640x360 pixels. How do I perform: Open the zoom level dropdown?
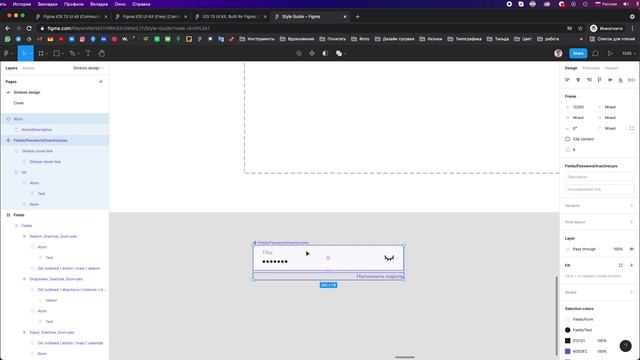point(628,53)
